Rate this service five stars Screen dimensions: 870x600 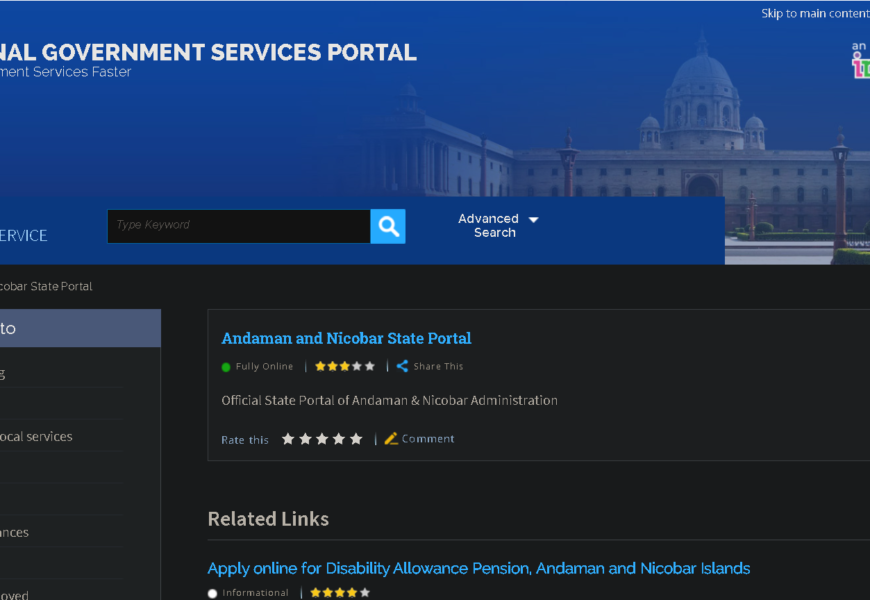(x=356, y=439)
